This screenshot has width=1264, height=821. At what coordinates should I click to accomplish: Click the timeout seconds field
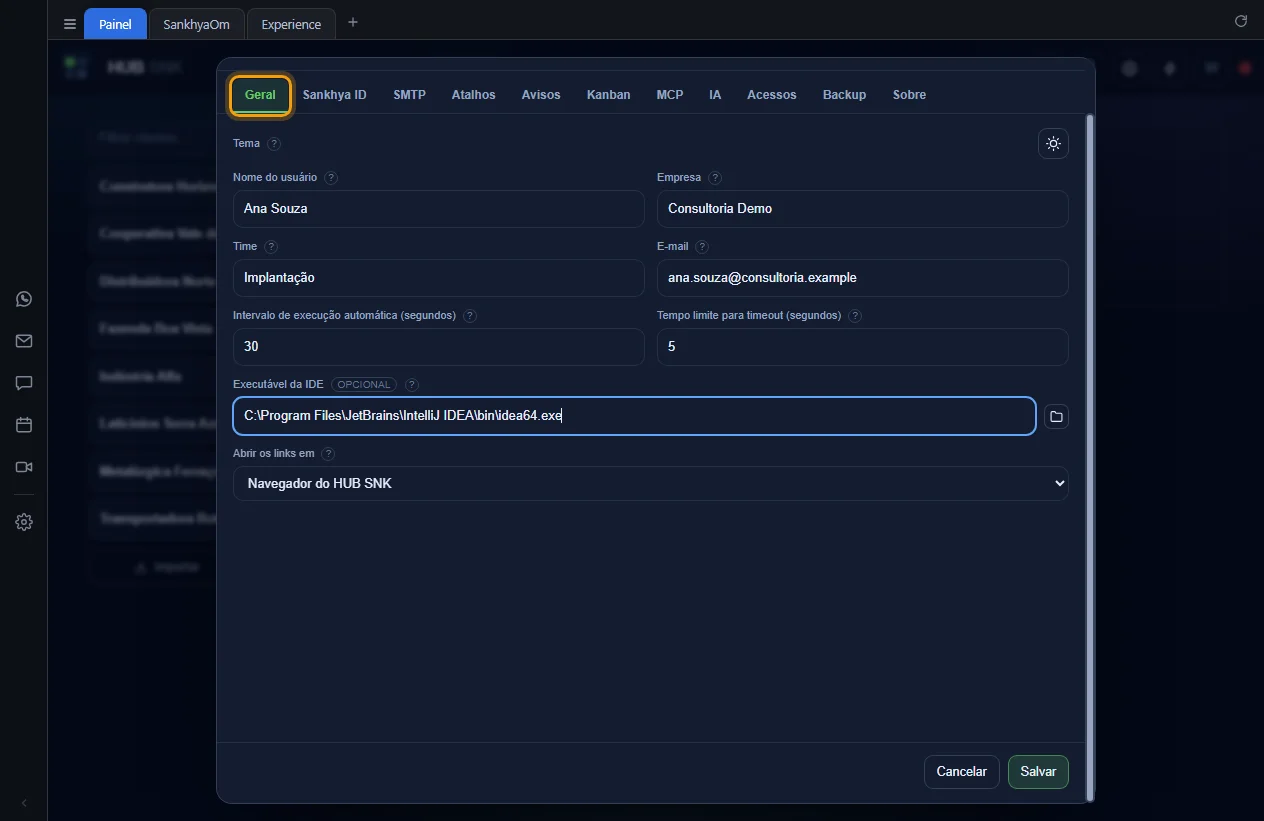[863, 347]
